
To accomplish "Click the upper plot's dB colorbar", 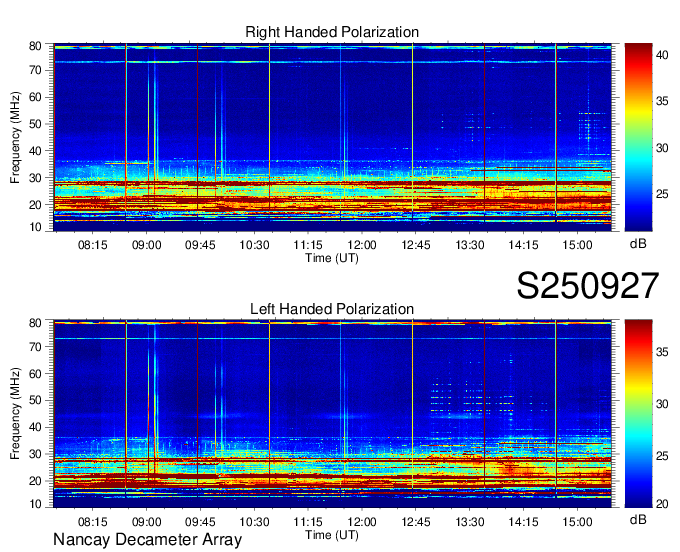I will tap(637, 138).
